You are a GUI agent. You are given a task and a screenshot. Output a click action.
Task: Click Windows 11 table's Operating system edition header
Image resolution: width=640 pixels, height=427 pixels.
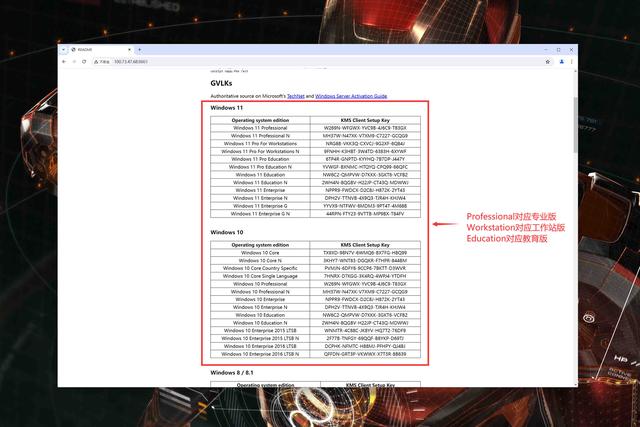pyautogui.click(x=260, y=120)
